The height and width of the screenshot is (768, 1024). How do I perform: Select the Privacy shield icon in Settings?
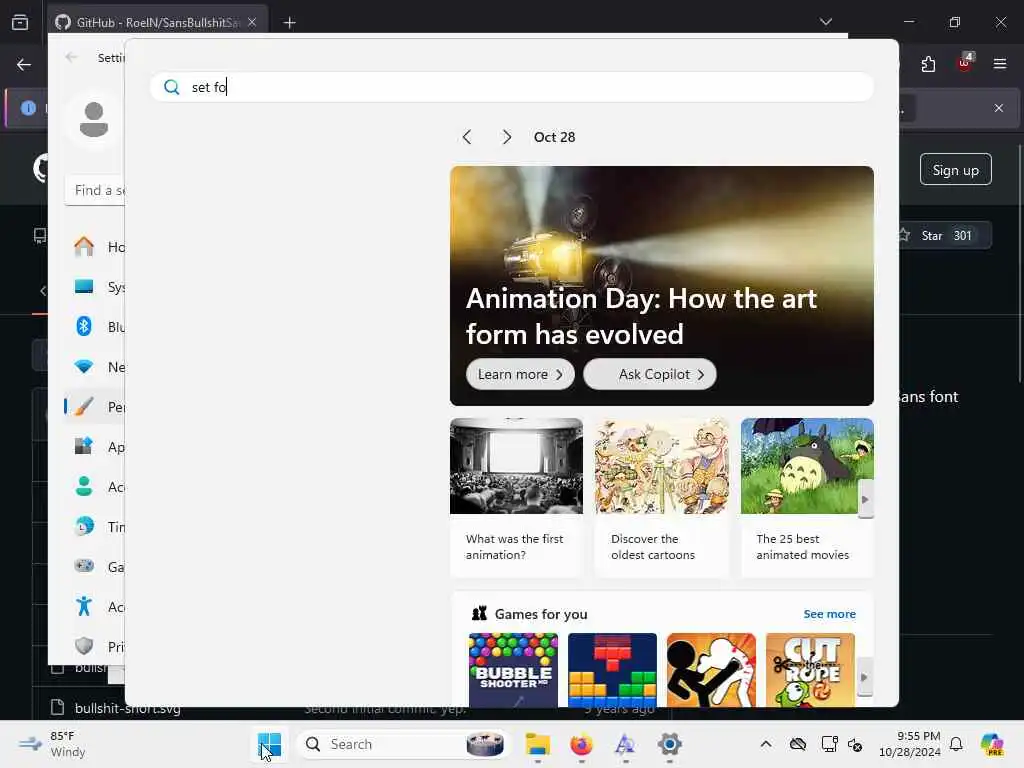[x=84, y=646]
